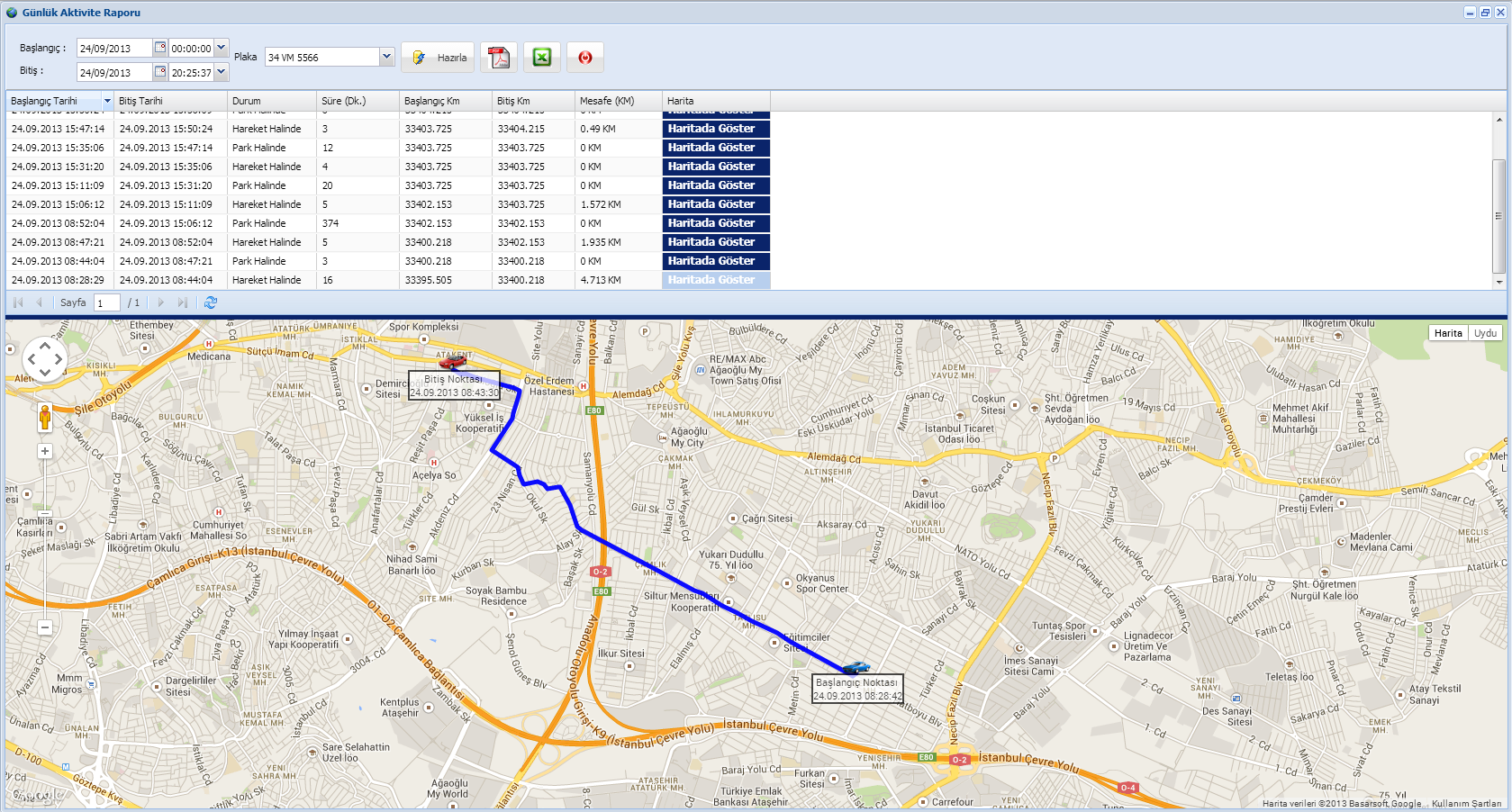The image size is (1512, 812).
Task: Click the red power close icon
Action: (585, 58)
